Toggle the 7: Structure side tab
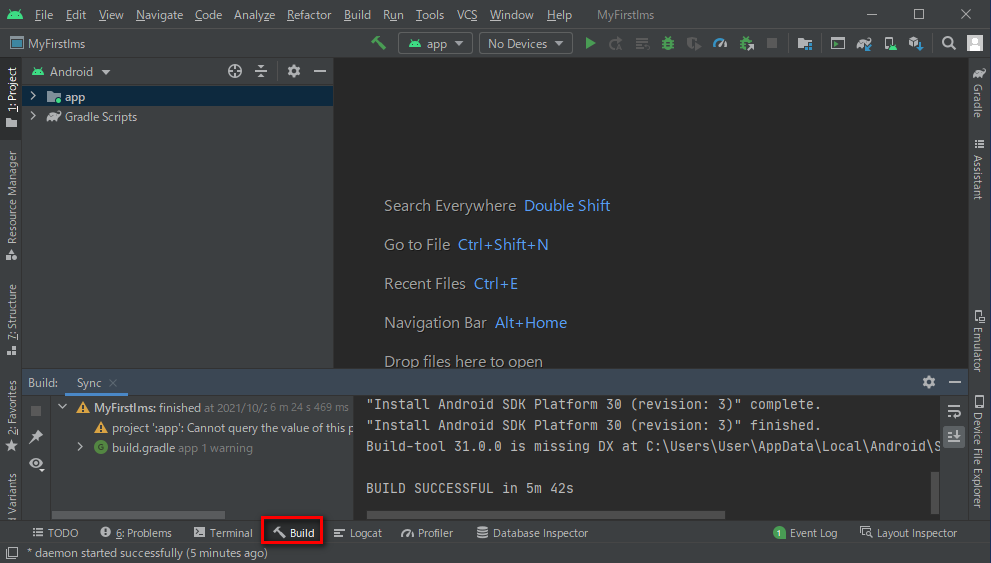Screen dimensions: 991x563 [x=11, y=320]
